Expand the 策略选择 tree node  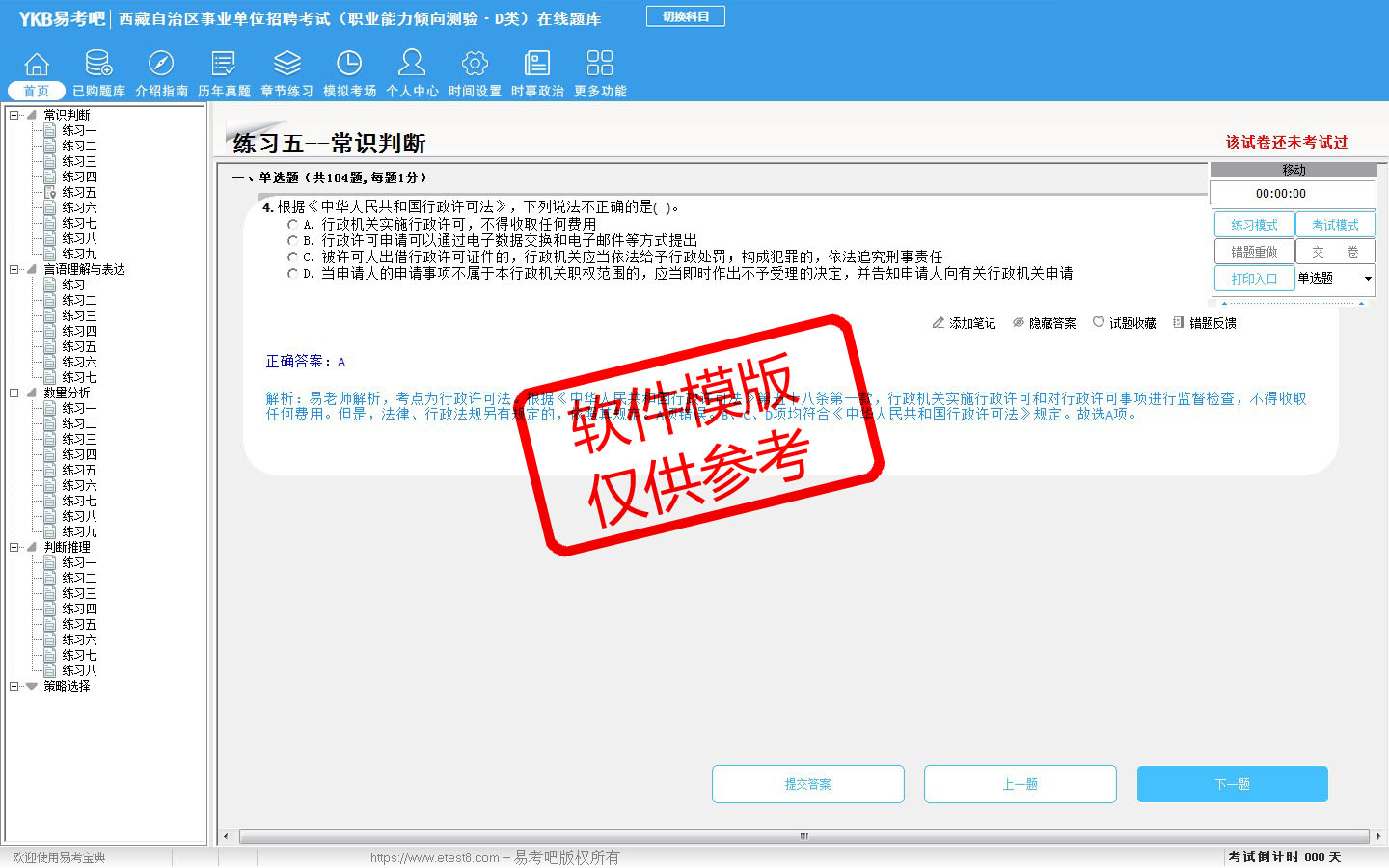point(14,686)
